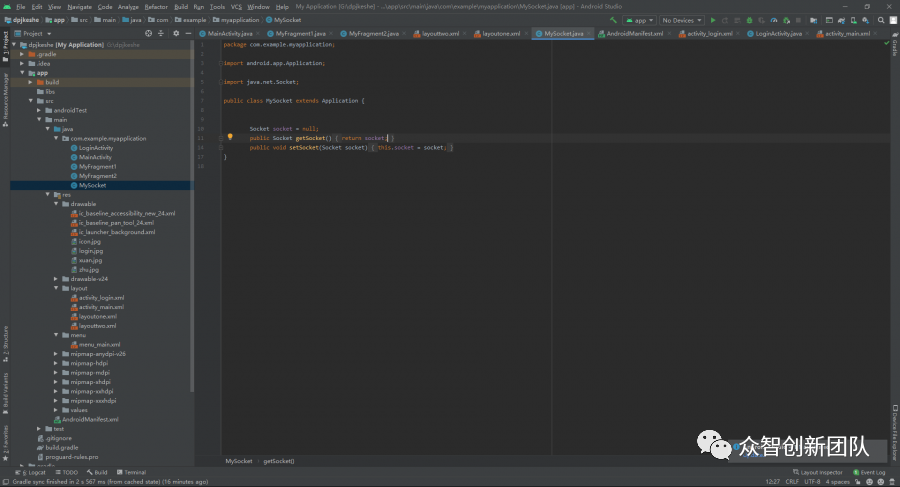Open the Event Log
The height and width of the screenshot is (487, 900).
[x=869, y=472]
